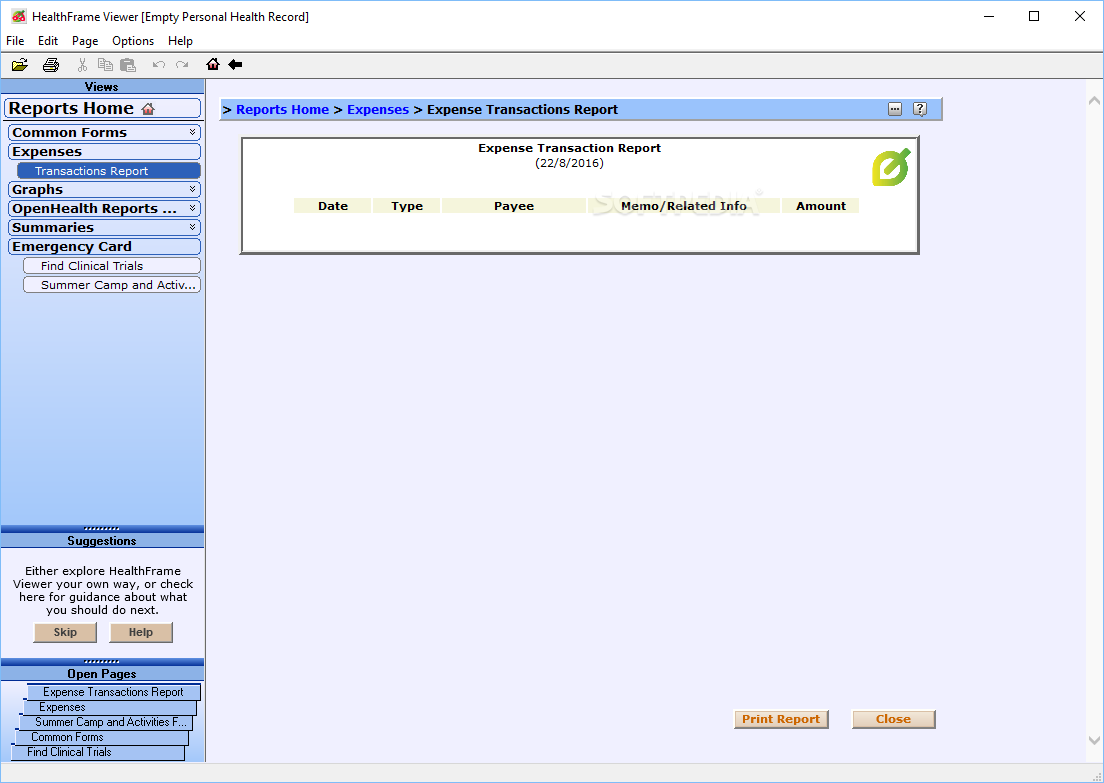Screen dimensions: 1104x783
Task: Click the Payee column header
Action: (514, 206)
